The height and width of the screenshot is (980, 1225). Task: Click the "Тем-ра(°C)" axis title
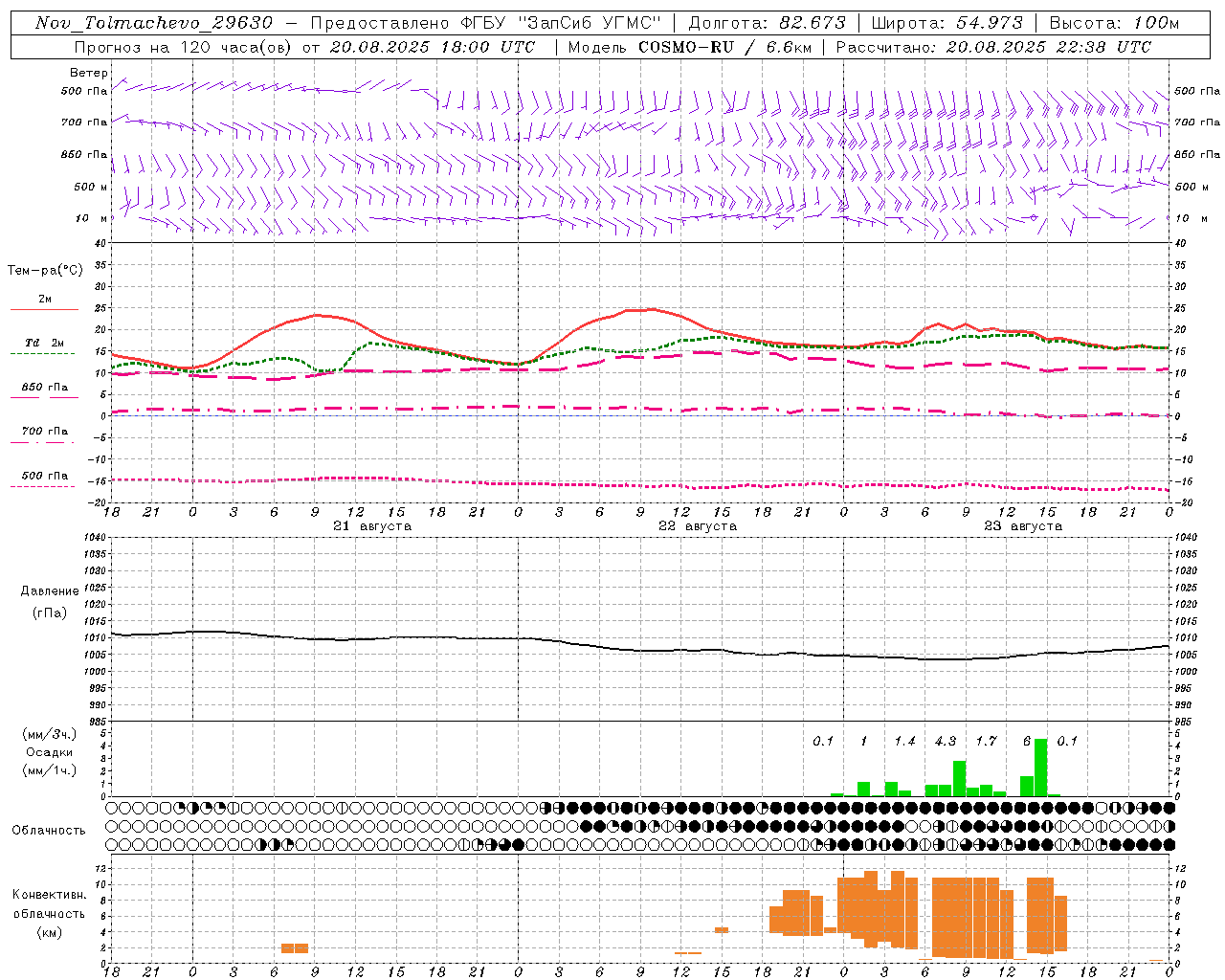pyautogui.click(x=45, y=271)
